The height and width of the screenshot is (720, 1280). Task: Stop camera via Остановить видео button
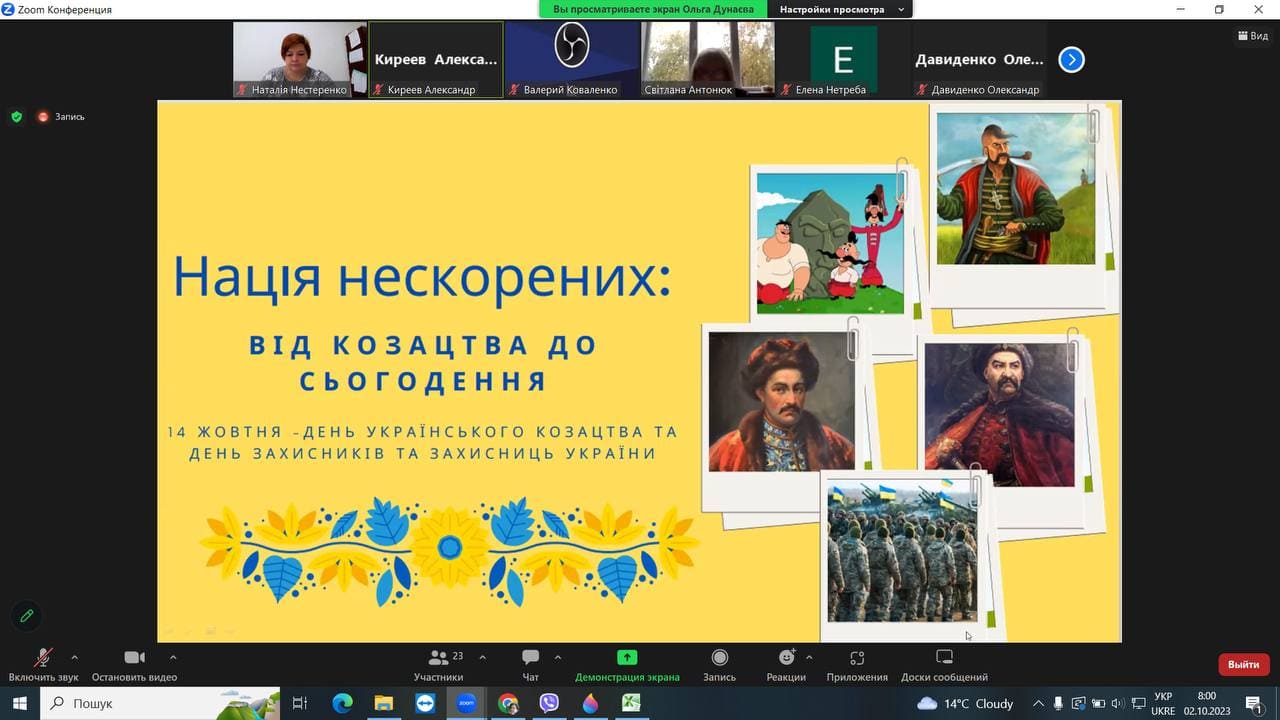(x=134, y=658)
